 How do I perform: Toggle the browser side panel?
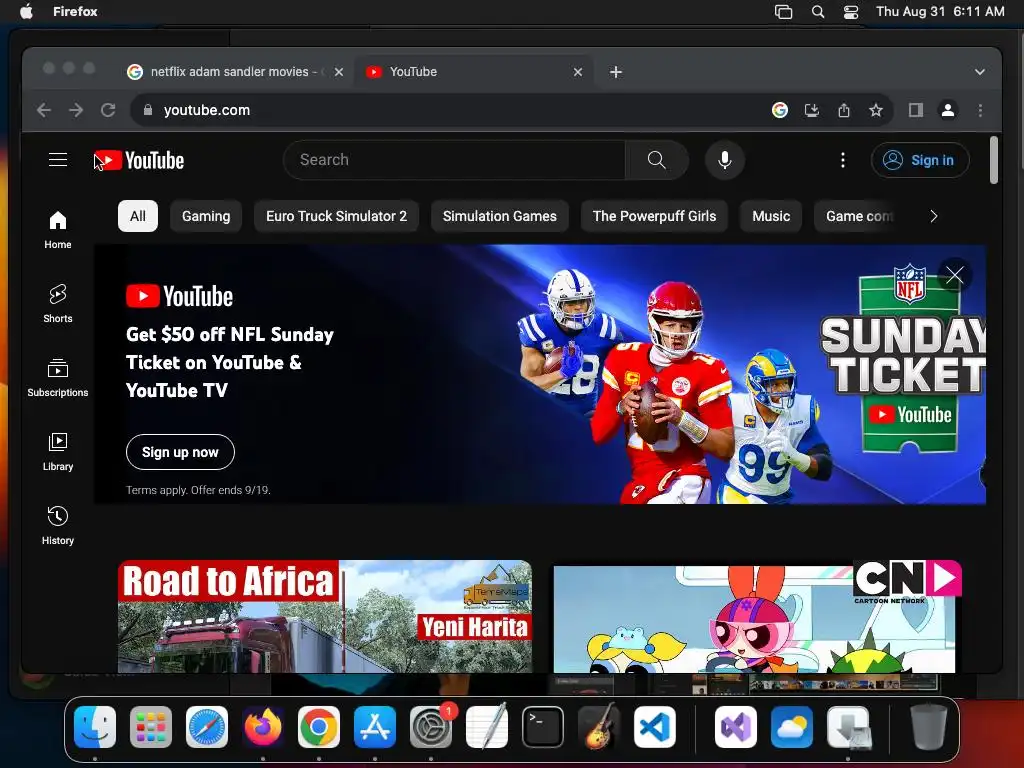click(x=916, y=110)
